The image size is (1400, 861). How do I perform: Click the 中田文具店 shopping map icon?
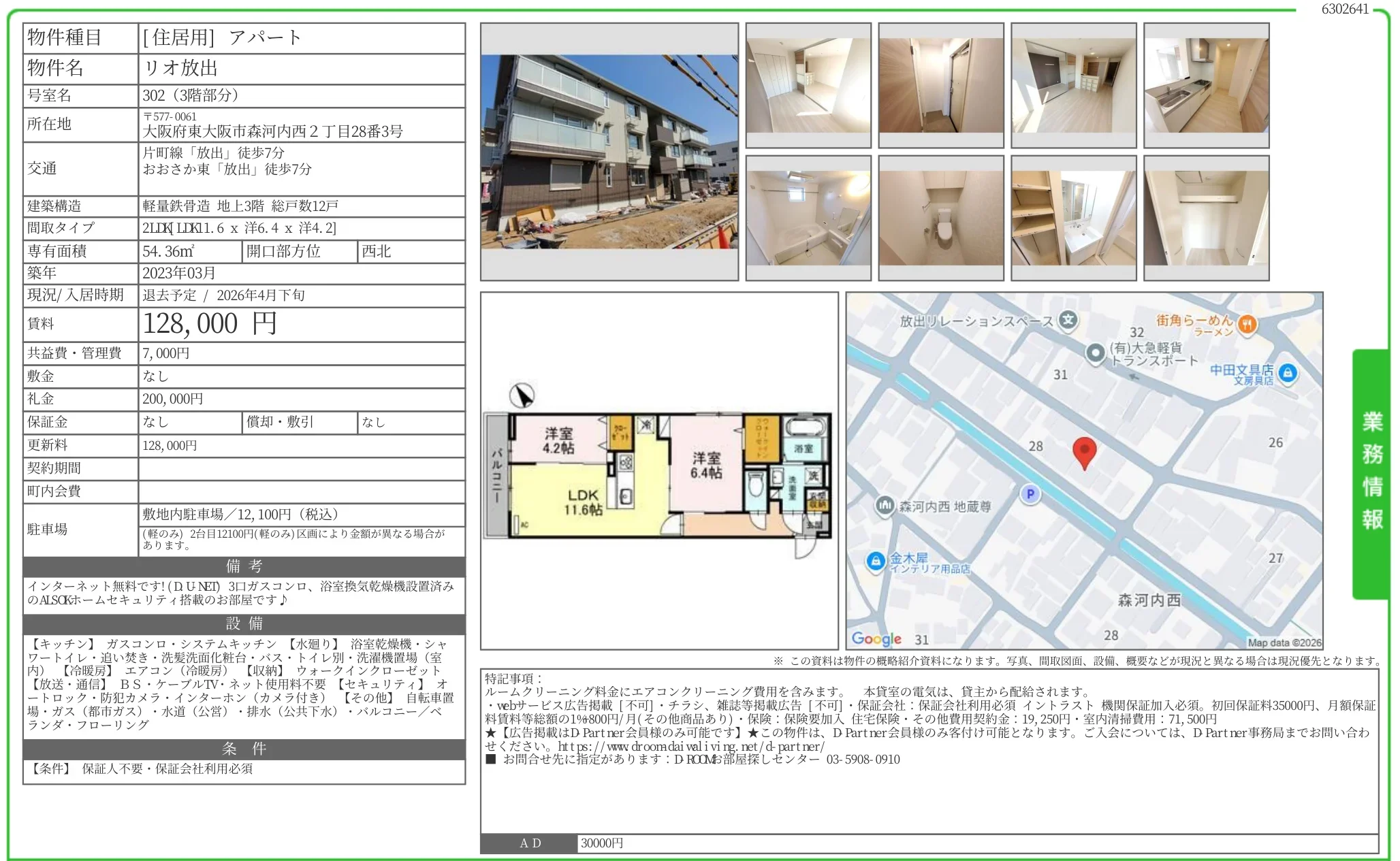pos(1288,373)
